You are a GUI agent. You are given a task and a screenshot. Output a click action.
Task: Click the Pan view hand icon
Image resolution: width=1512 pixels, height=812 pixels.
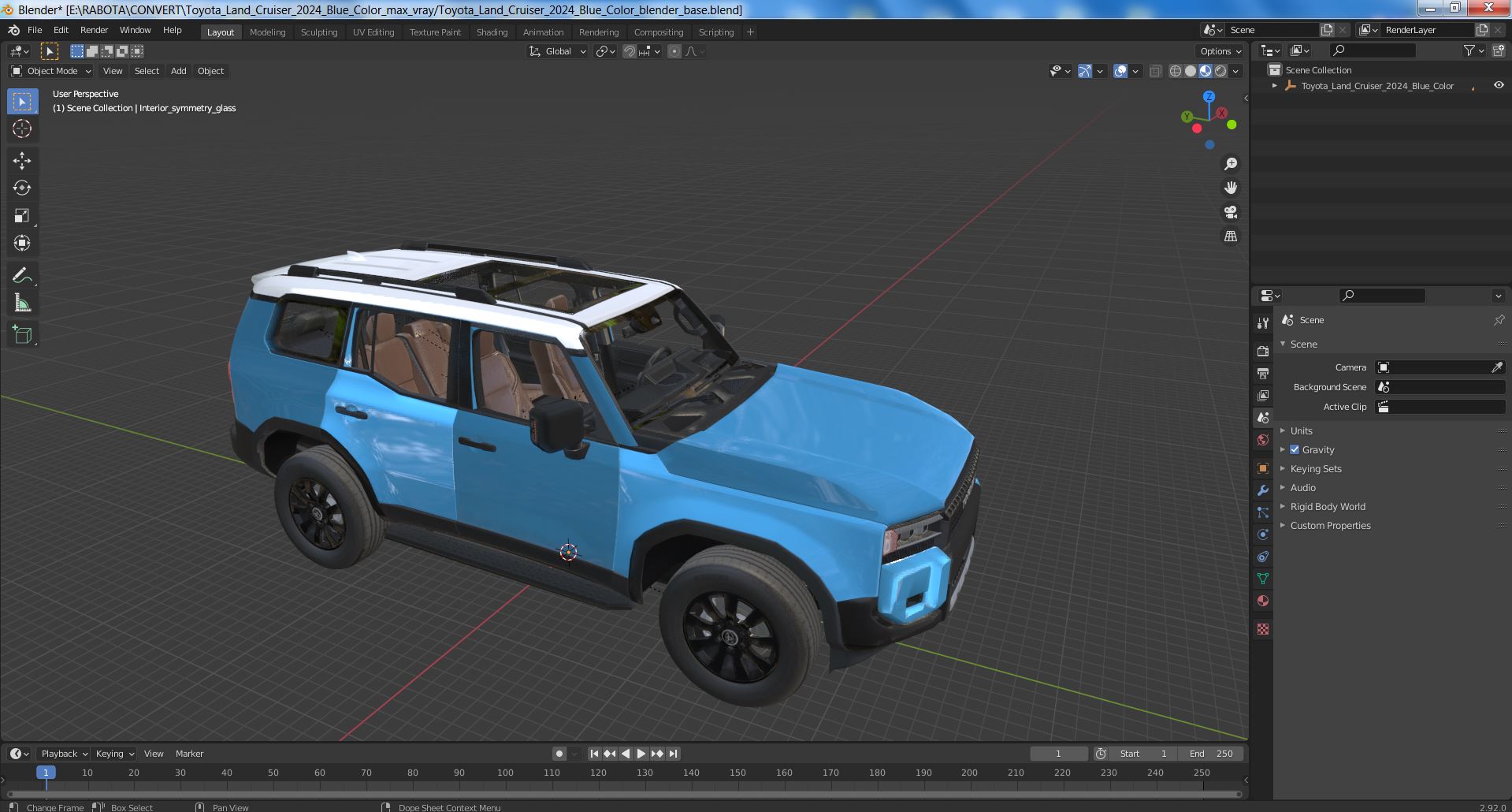point(1230,188)
